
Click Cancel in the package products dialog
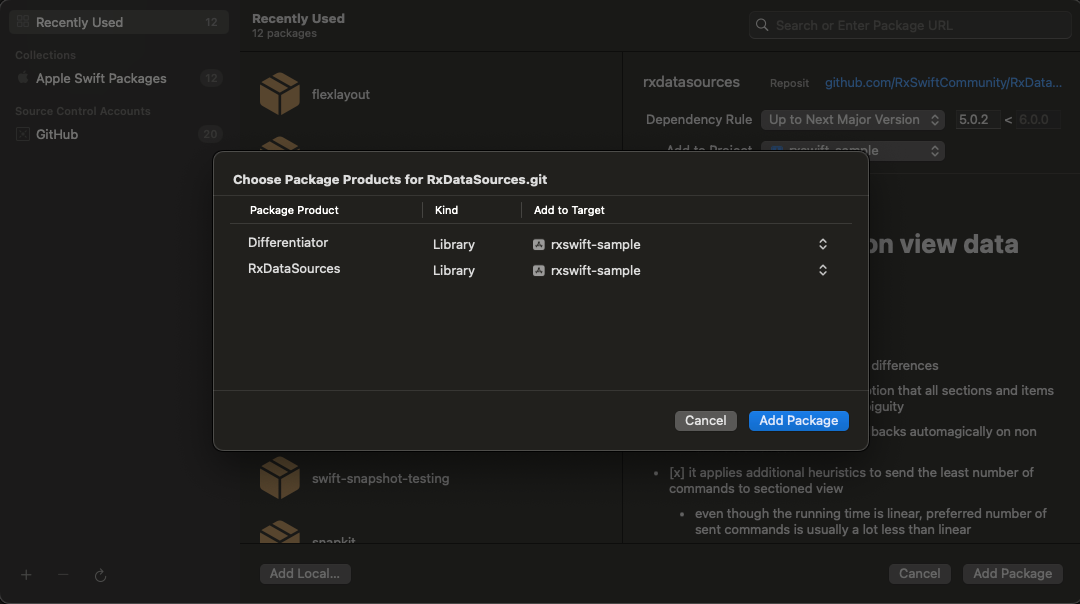tap(705, 421)
